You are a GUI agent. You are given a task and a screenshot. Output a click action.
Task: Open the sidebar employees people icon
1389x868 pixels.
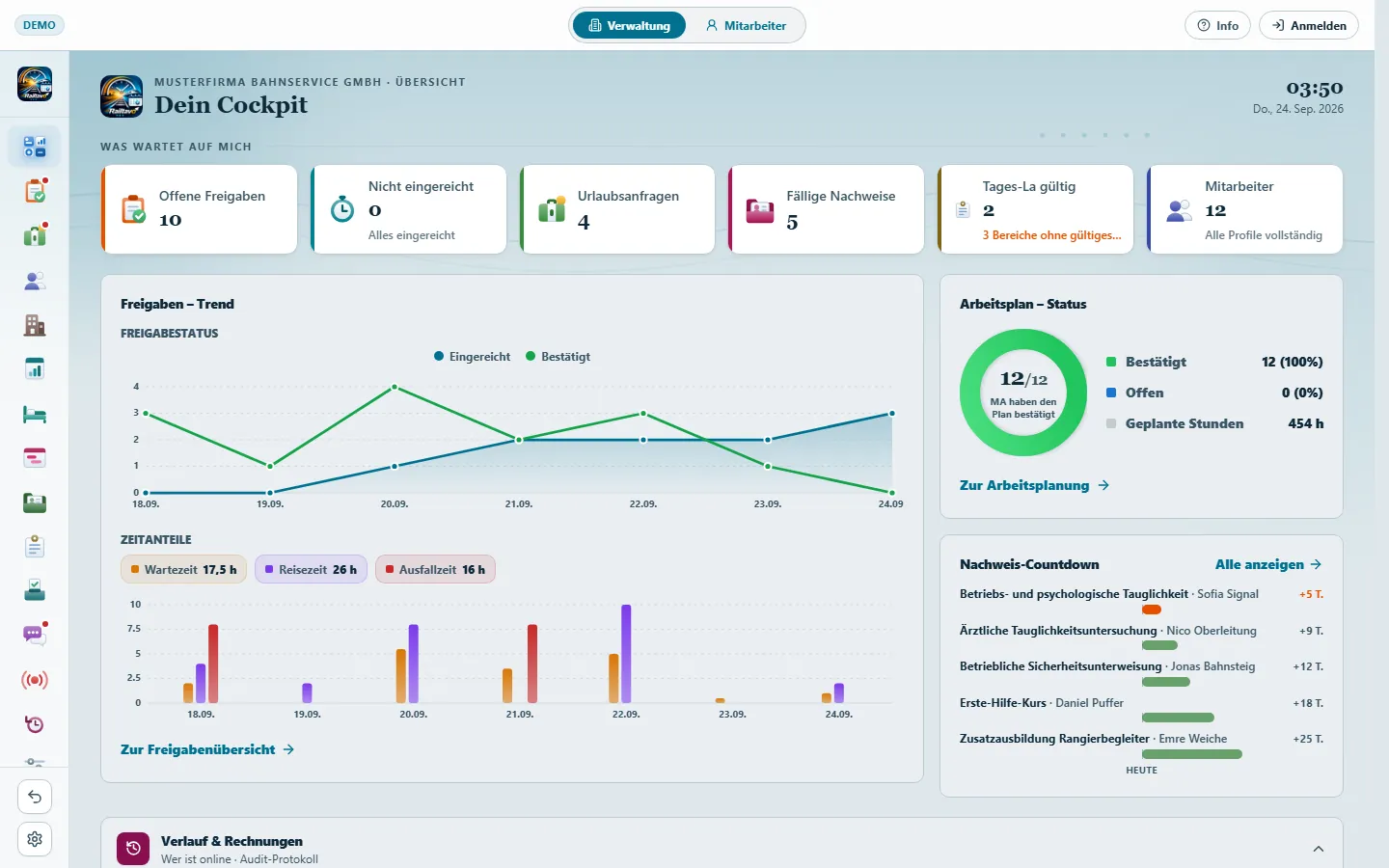point(35,281)
